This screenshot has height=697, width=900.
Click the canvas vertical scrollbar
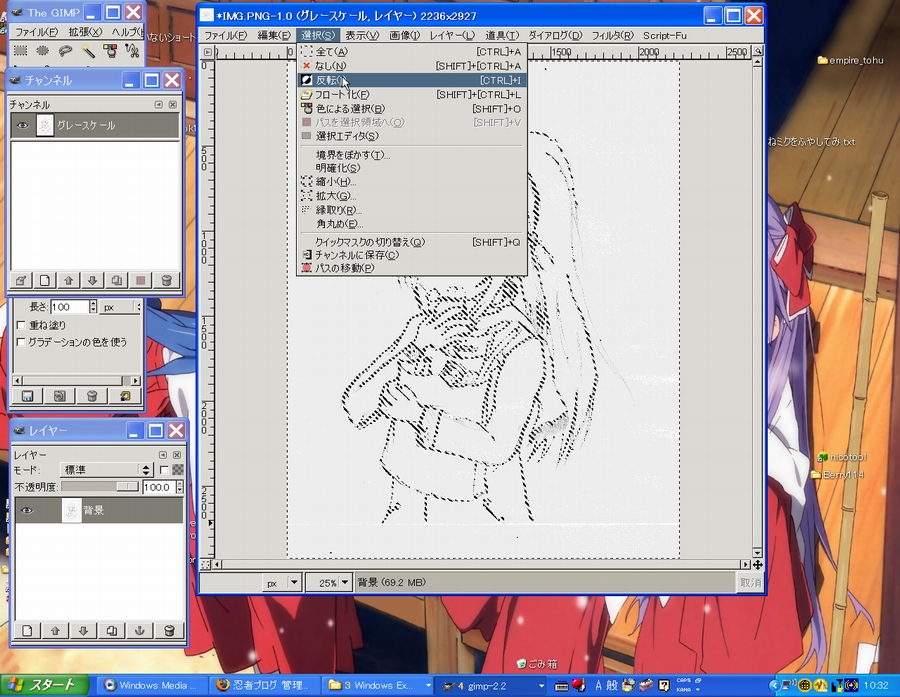pyautogui.click(x=758, y=307)
